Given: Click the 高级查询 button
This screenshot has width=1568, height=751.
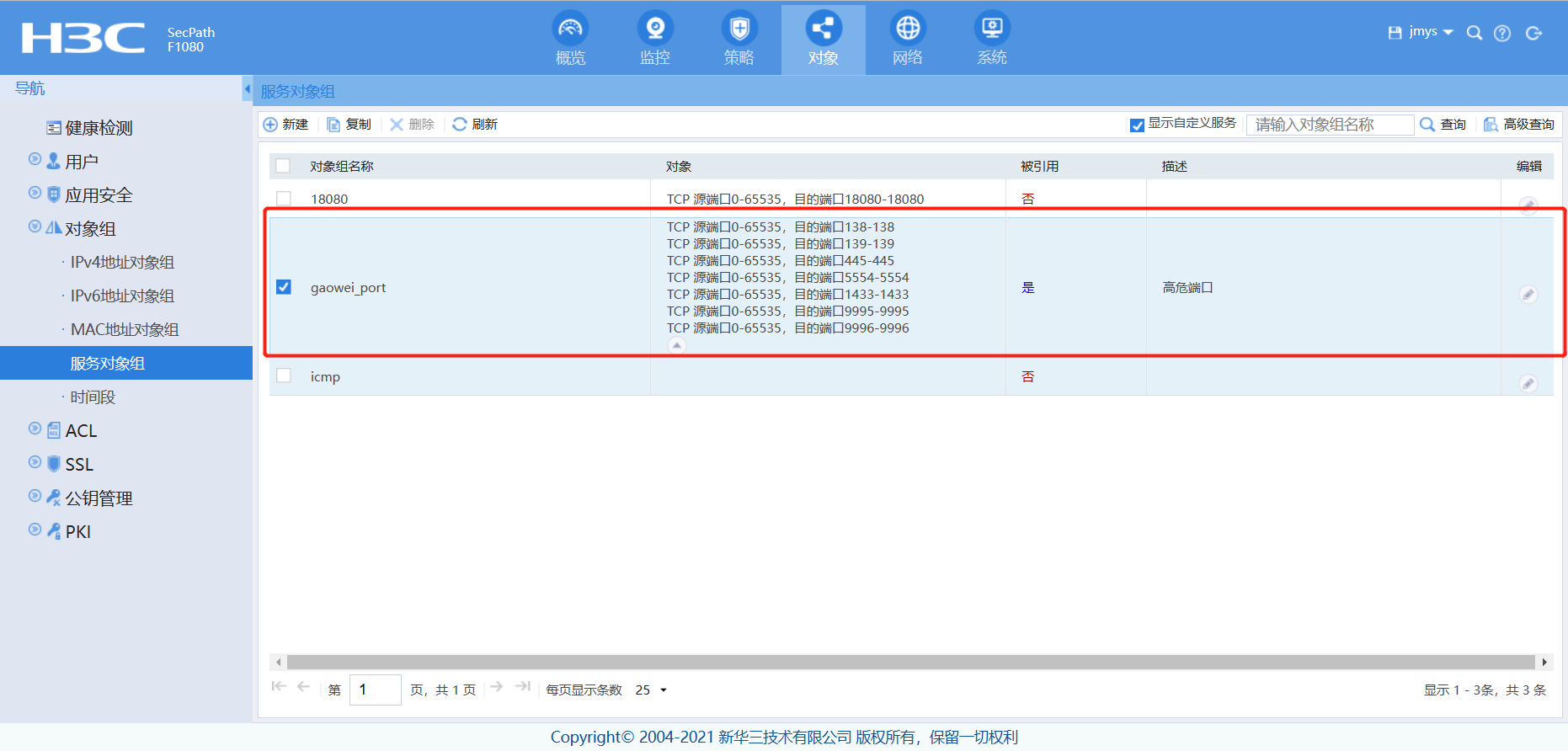Looking at the screenshot, I should tap(1519, 125).
